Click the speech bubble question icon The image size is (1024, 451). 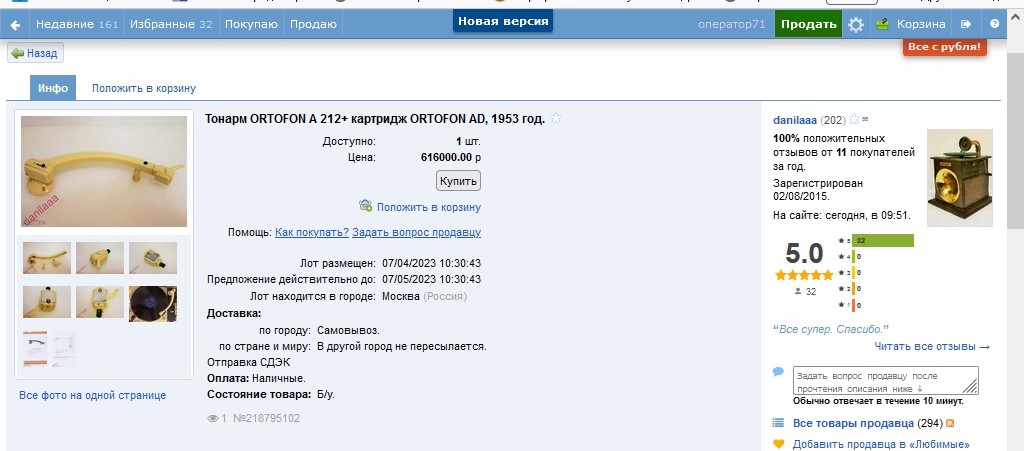point(779,372)
